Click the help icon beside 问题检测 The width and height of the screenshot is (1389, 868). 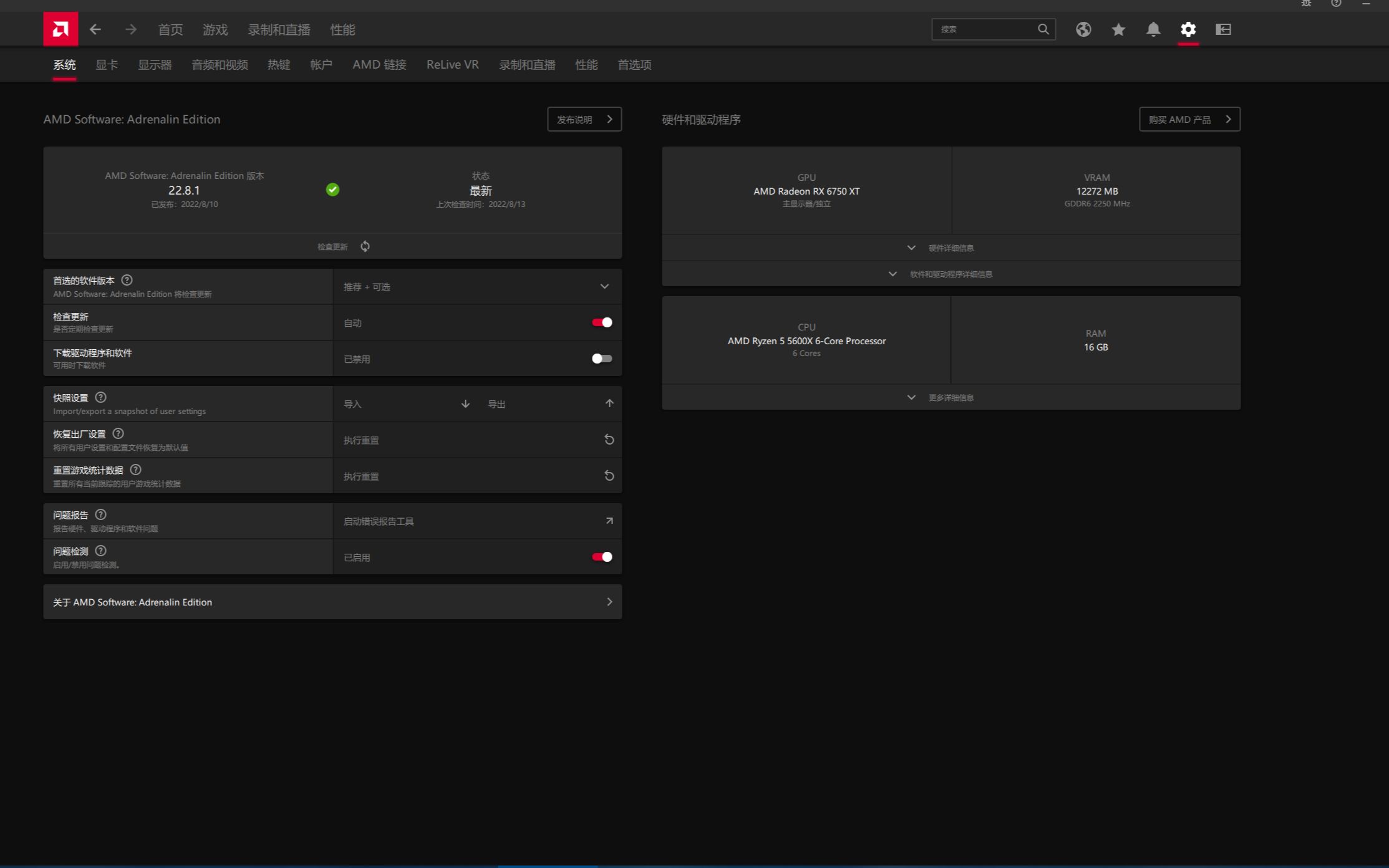100,551
